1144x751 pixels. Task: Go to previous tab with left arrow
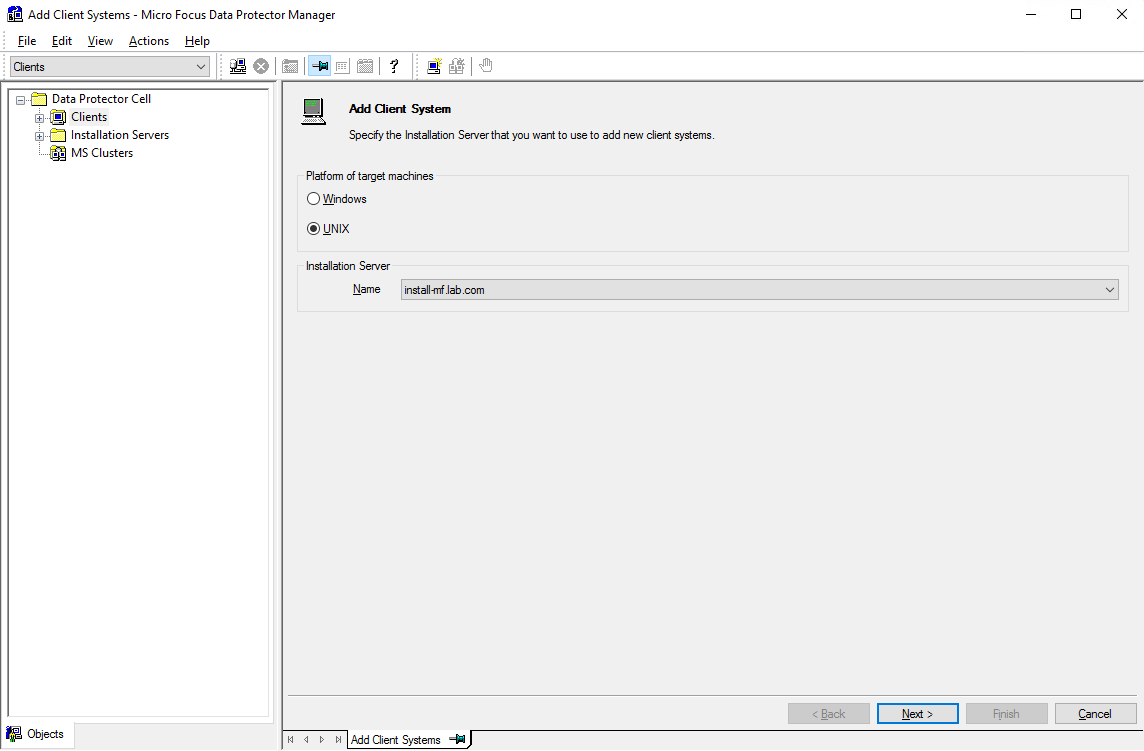pyautogui.click(x=306, y=739)
